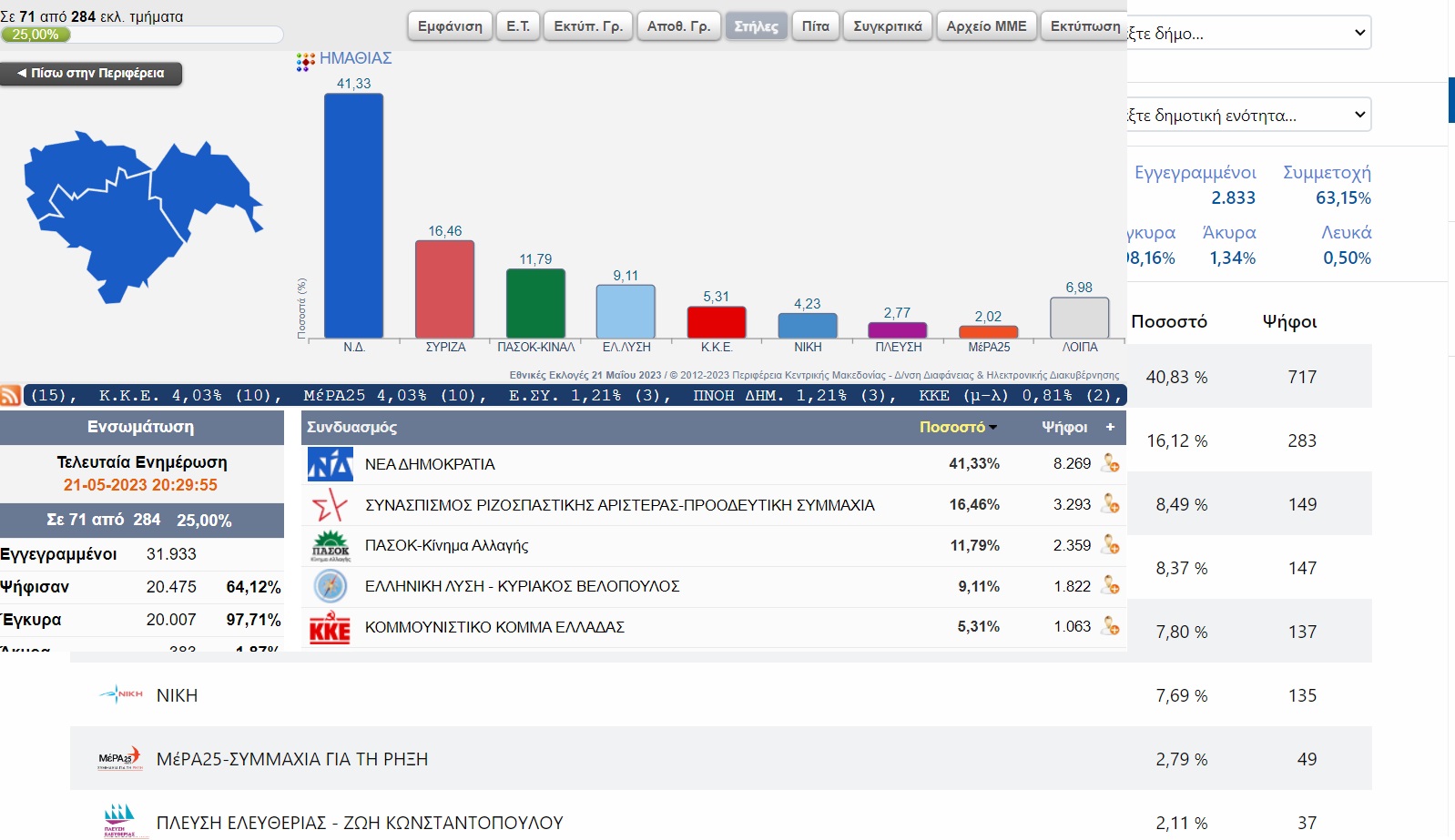Image resolution: width=1455 pixels, height=840 pixels.
Task: Click the ΕΛΛΗΝΙΚΗ ΛΥΣΗ compass logo
Action: pos(330,586)
